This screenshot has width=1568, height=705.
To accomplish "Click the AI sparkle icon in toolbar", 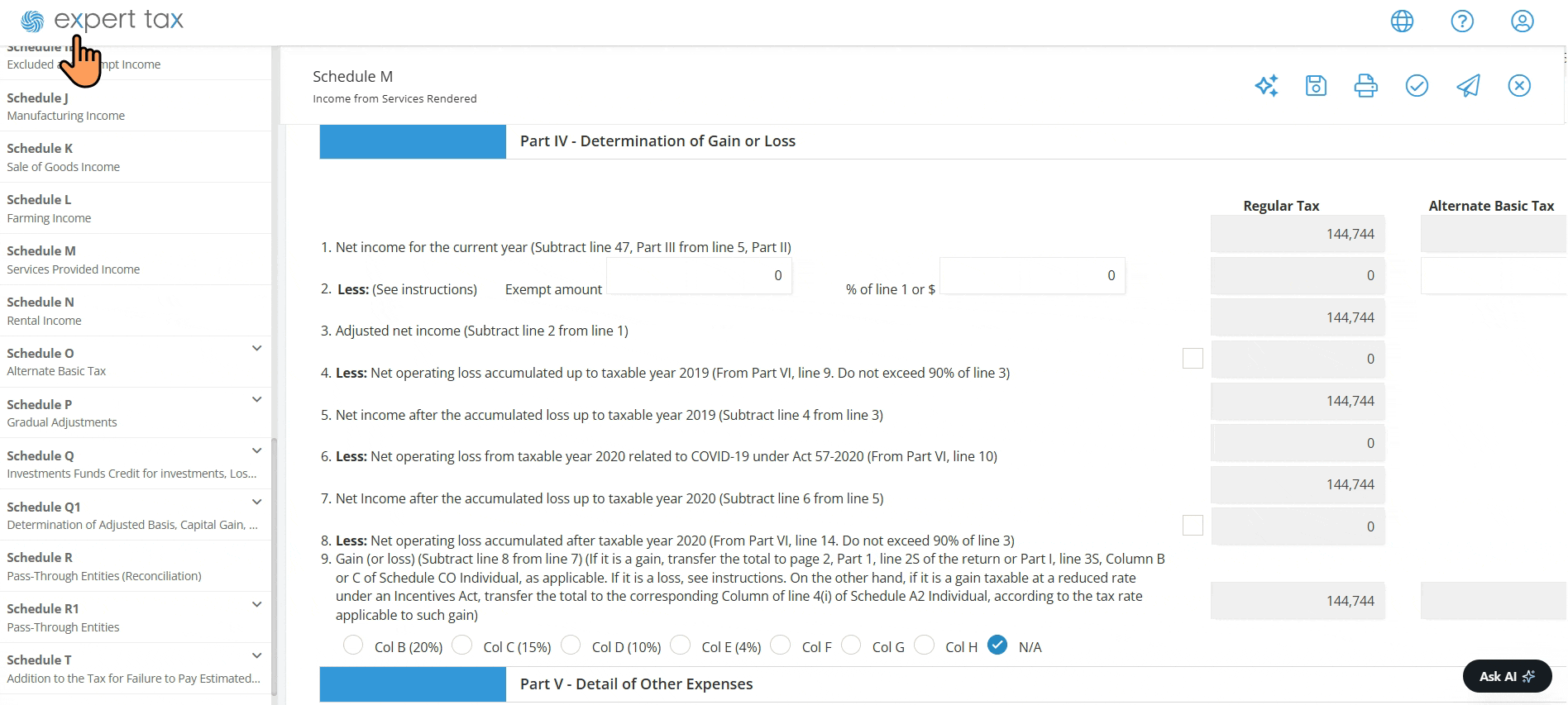I will point(1266,86).
